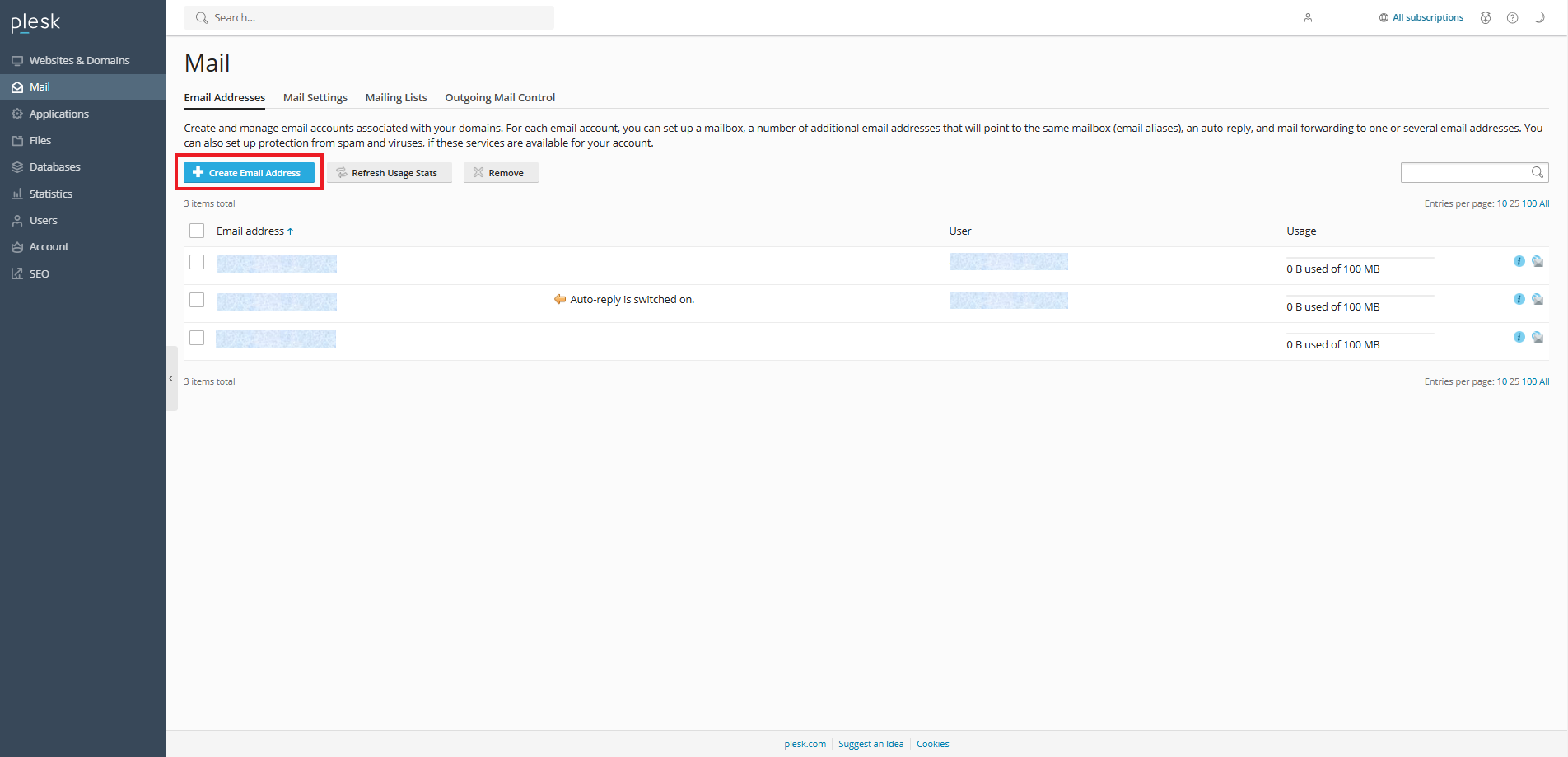Switch to the Mail Settings tab
1568x757 pixels.
click(x=315, y=97)
